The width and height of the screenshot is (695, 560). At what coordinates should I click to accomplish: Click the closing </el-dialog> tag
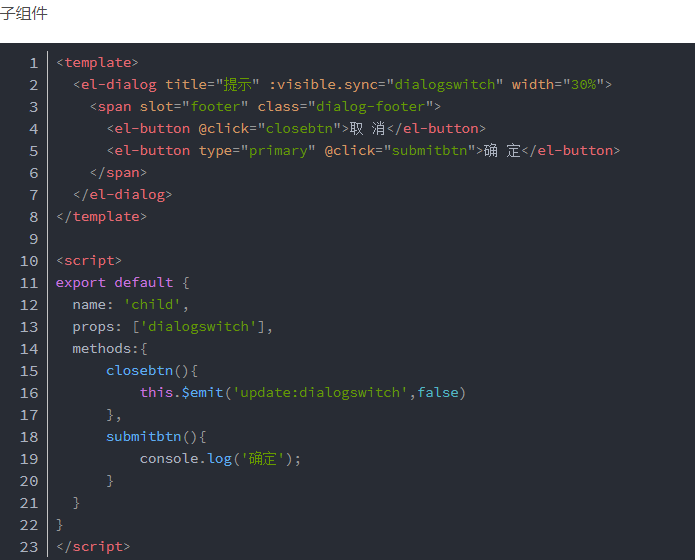pyautogui.click(x=123, y=195)
